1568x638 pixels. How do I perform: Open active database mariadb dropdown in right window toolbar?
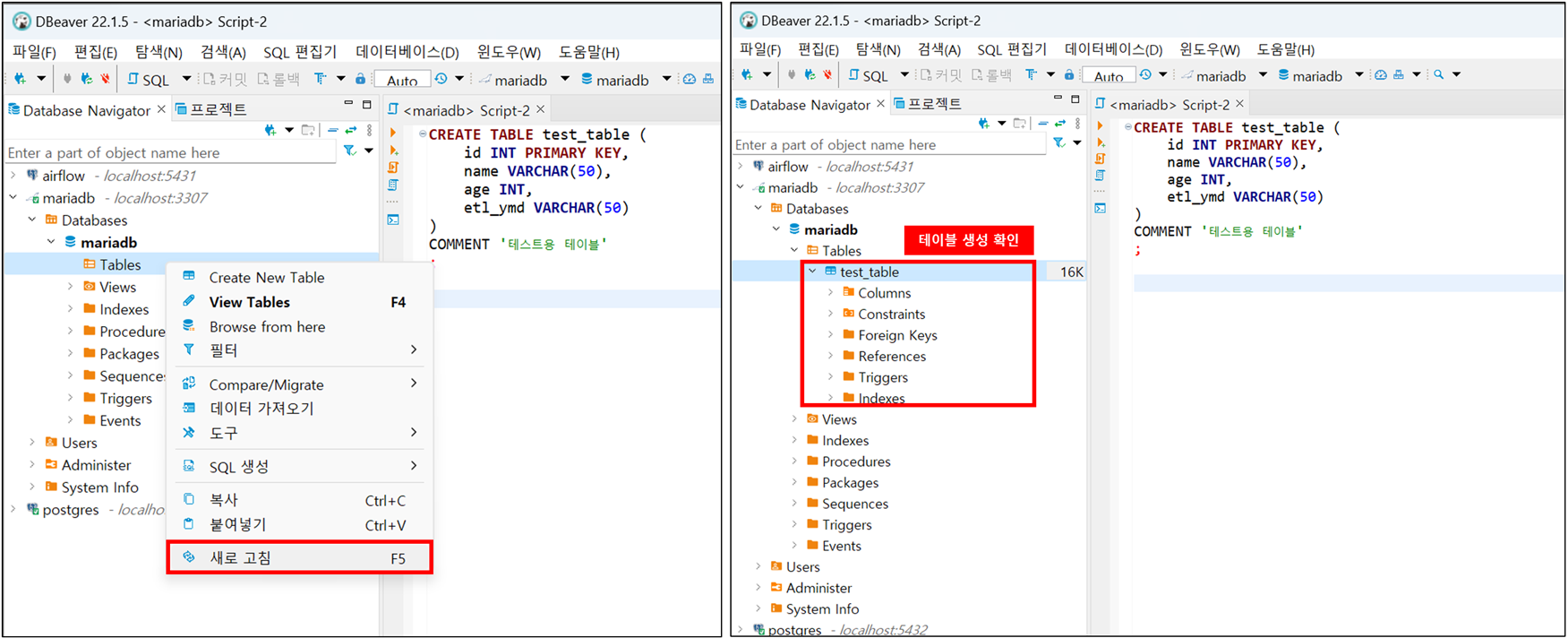click(x=1358, y=74)
